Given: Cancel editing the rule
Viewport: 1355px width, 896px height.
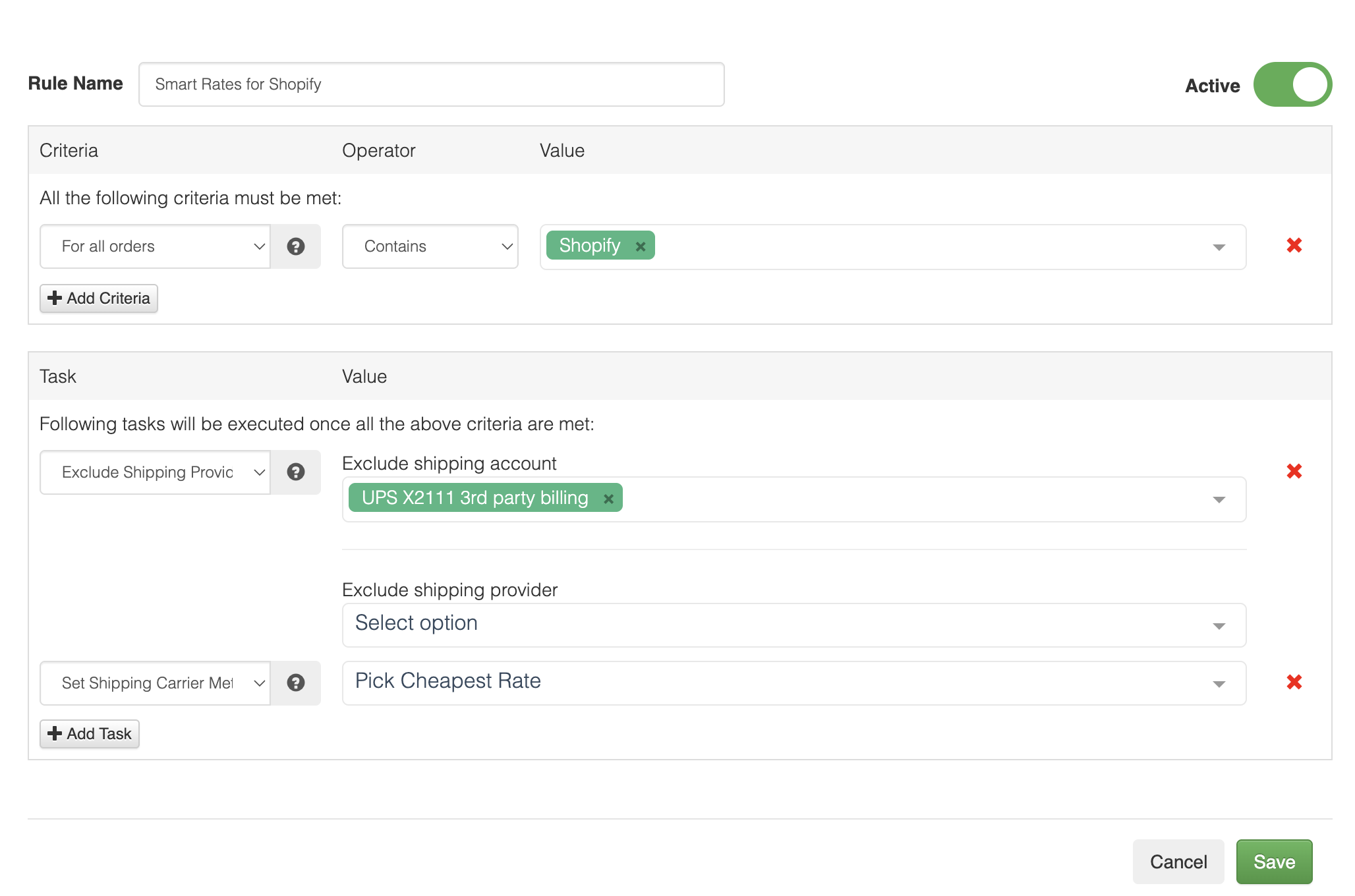Looking at the screenshot, I should point(1178,862).
